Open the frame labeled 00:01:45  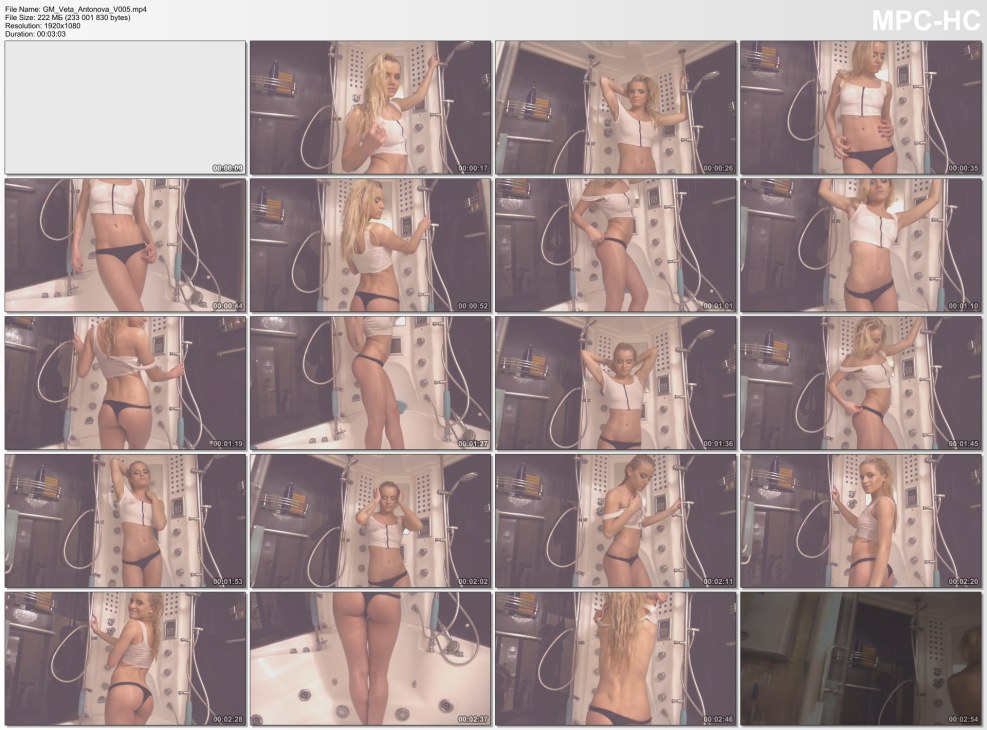[860, 382]
